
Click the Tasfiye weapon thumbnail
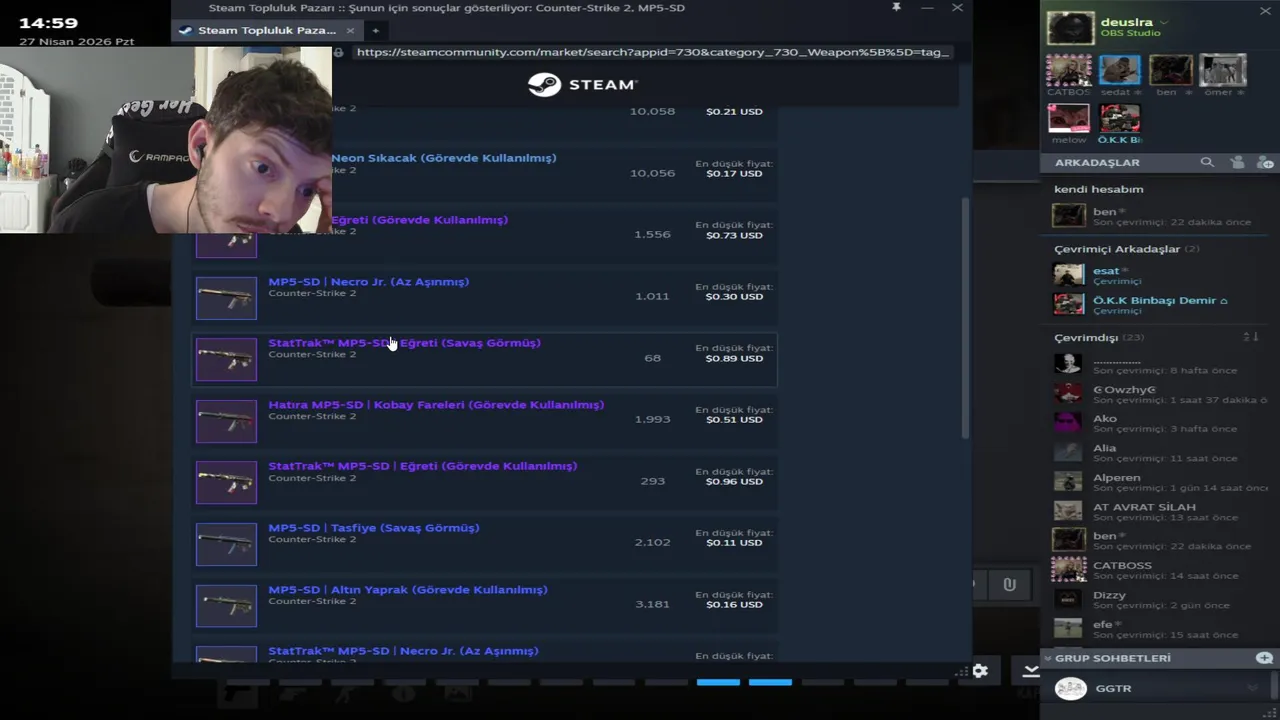(x=226, y=544)
